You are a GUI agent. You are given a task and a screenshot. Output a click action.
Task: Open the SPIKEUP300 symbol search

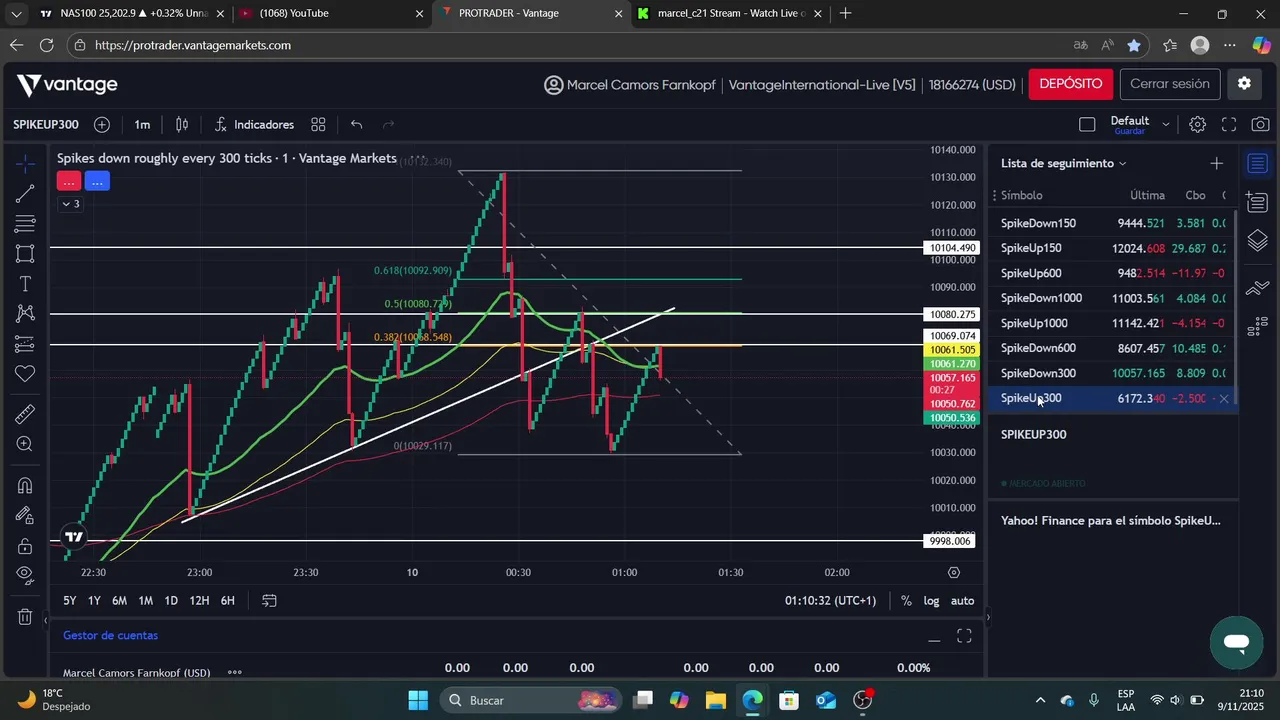pos(46,125)
